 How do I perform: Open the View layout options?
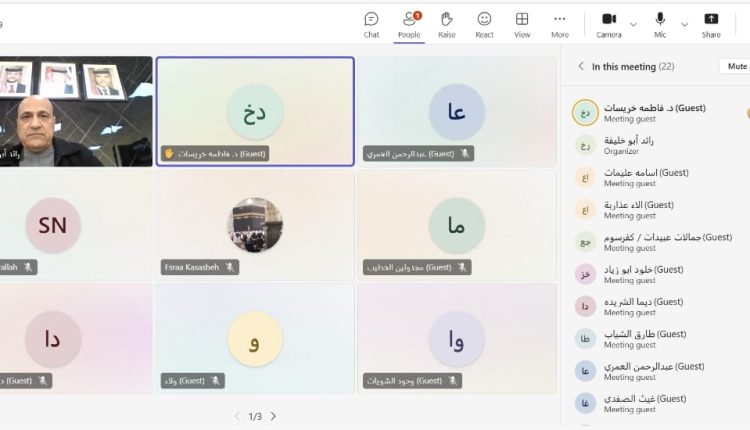click(522, 24)
